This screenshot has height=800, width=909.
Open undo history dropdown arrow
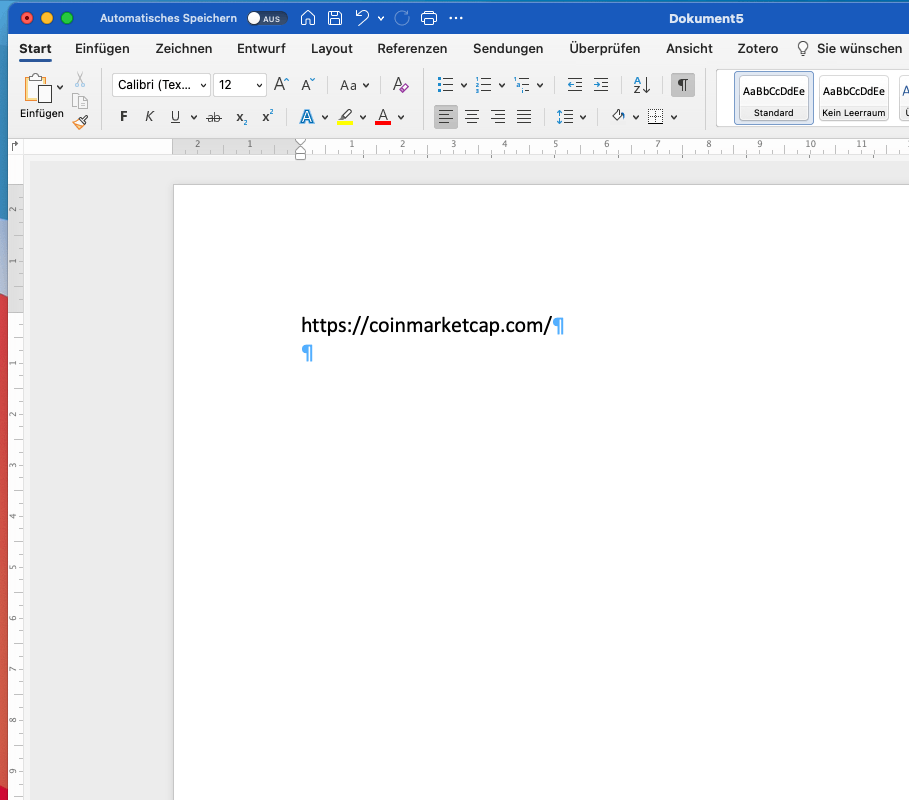point(381,19)
